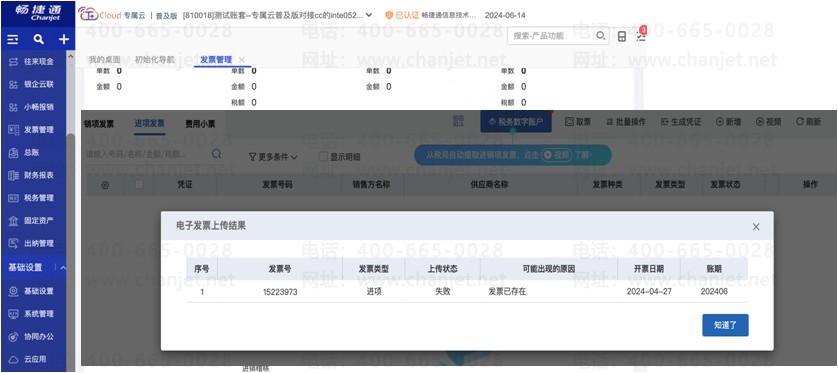This screenshot has width=838, height=373.
Task: Click the 税务数字账户 button
Action: [515, 122]
